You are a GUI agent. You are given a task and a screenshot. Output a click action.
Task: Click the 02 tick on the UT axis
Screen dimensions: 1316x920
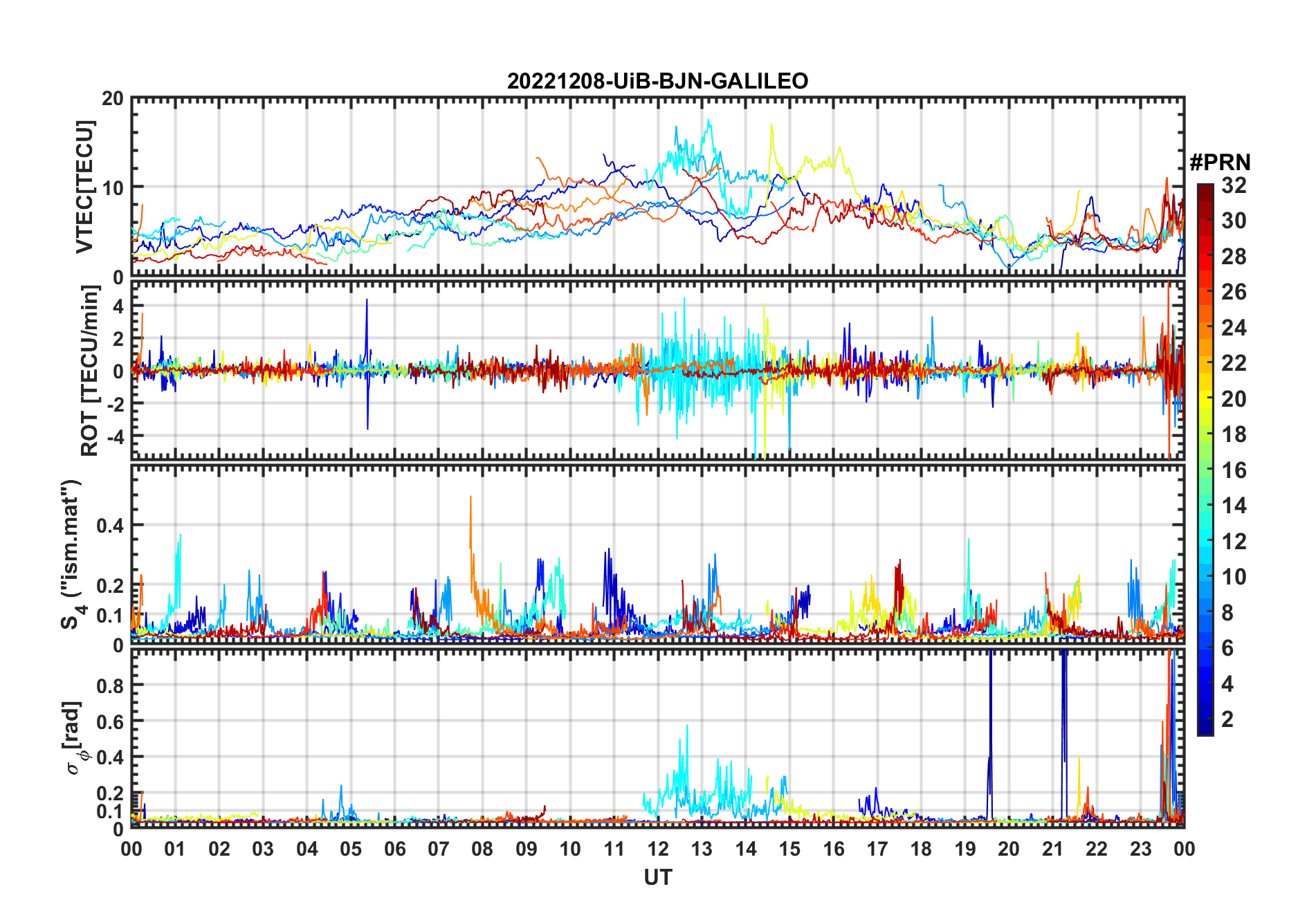219,849
